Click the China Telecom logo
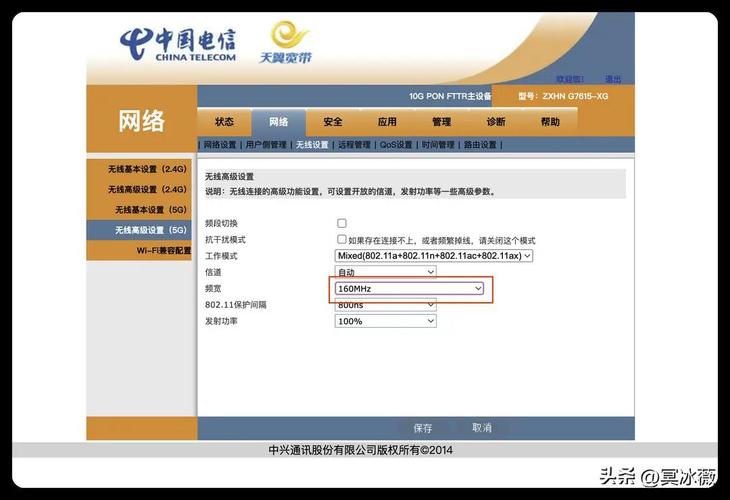730x500 pixels. [178, 45]
